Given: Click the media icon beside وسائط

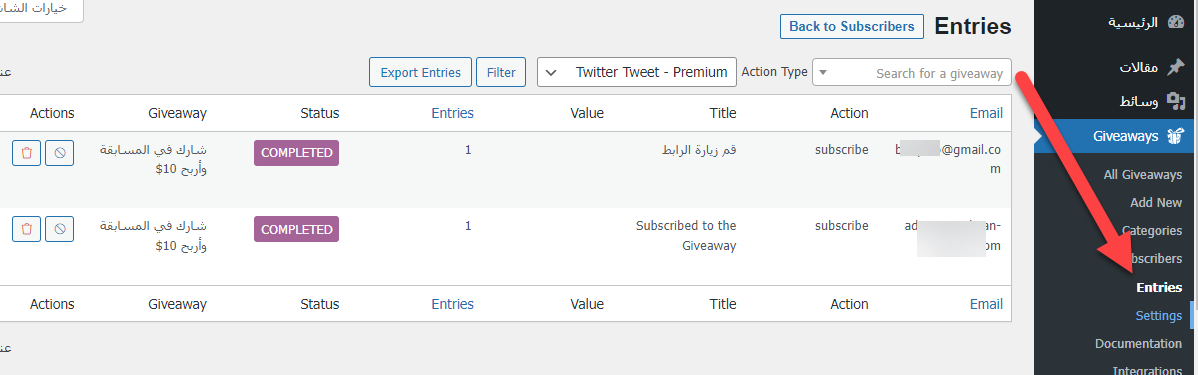Looking at the screenshot, I should 1174,101.
